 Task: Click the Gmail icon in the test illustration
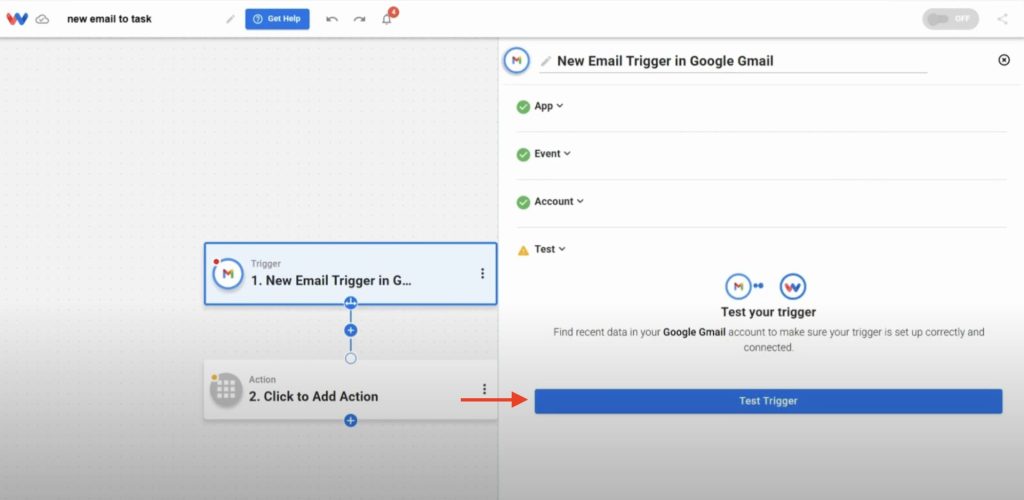point(738,287)
